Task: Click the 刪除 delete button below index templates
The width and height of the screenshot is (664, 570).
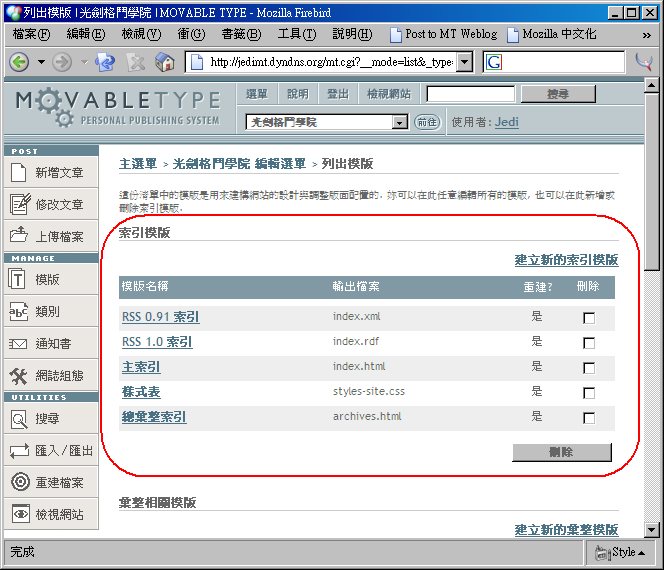Action: tap(562, 452)
